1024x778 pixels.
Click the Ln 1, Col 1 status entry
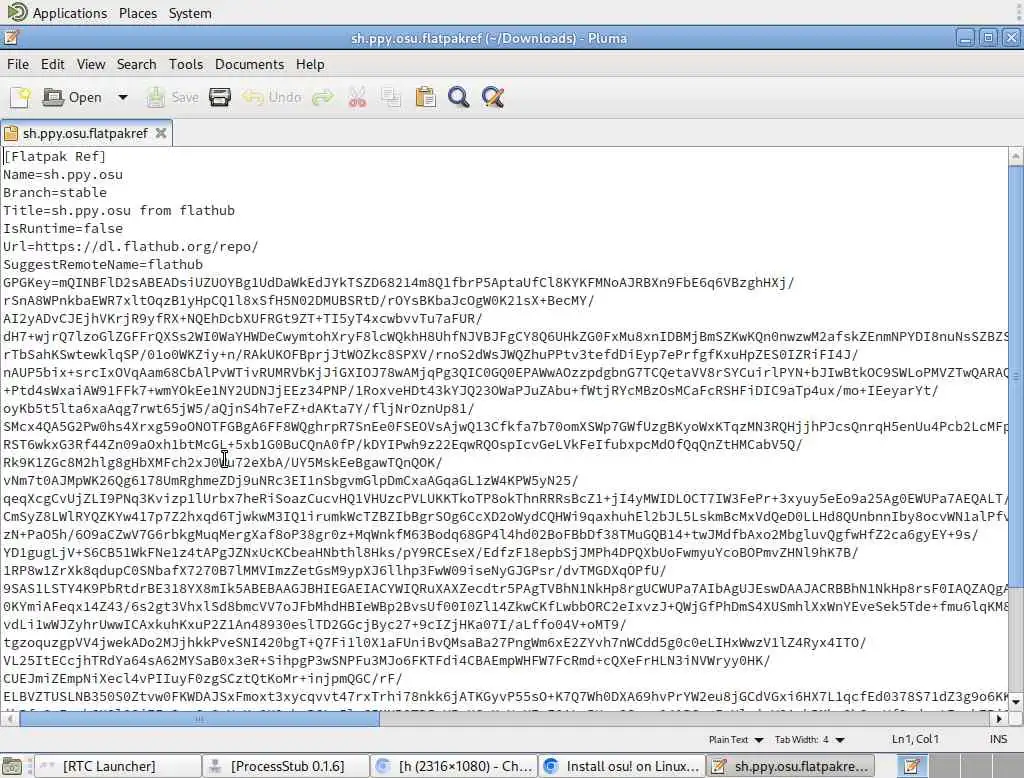915,739
